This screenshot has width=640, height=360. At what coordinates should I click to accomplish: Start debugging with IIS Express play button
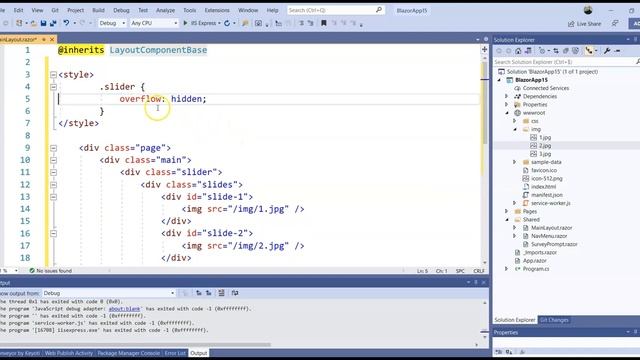pyautogui.click(x=185, y=23)
